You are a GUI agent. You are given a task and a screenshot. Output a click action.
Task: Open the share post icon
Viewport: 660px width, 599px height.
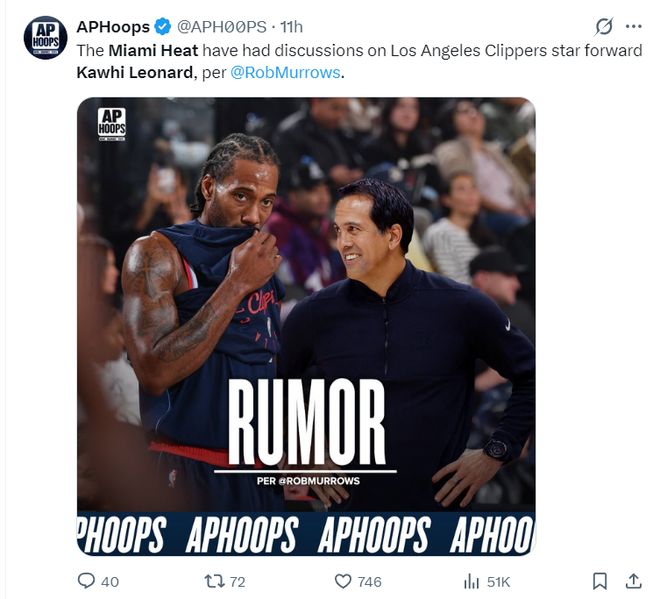633,581
